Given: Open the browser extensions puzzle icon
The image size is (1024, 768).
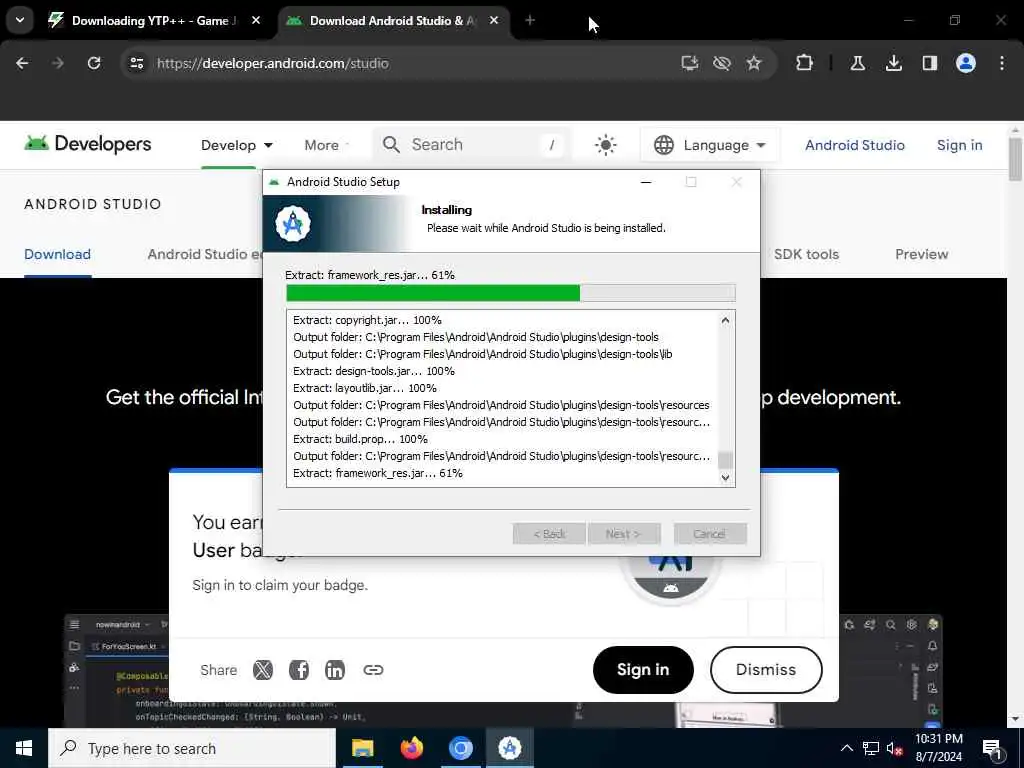Looking at the screenshot, I should point(805,63).
